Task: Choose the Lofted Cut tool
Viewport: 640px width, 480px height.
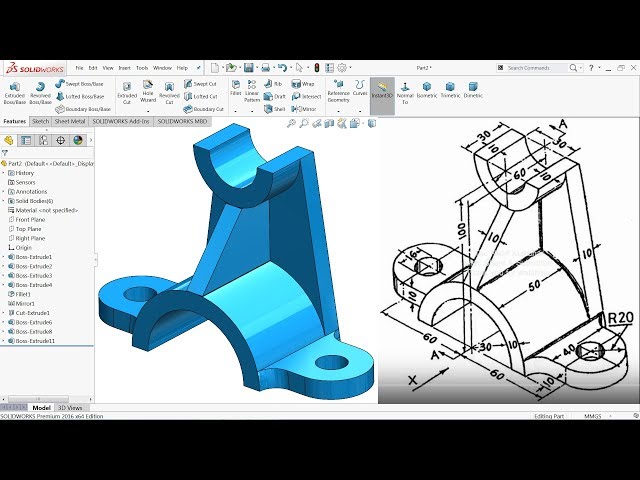Action: point(200,96)
